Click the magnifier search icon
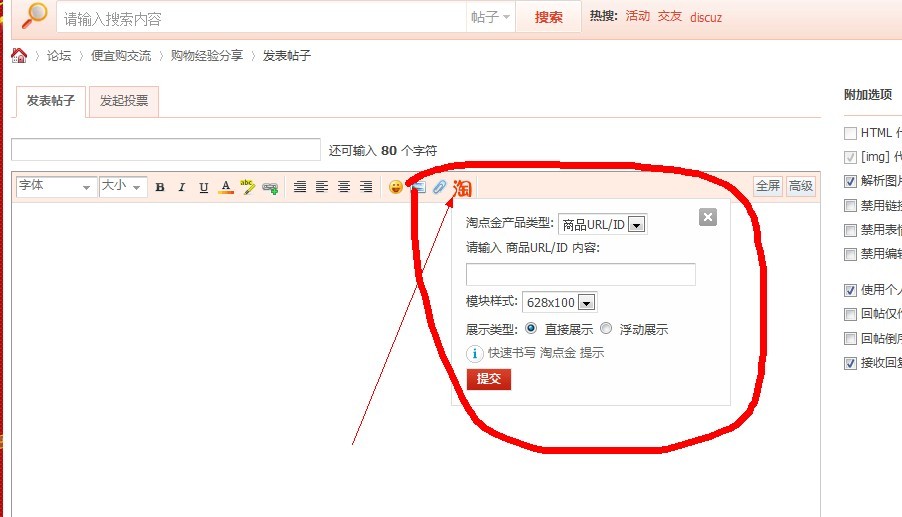The width and height of the screenshot is (902, 517). [34, 15]
